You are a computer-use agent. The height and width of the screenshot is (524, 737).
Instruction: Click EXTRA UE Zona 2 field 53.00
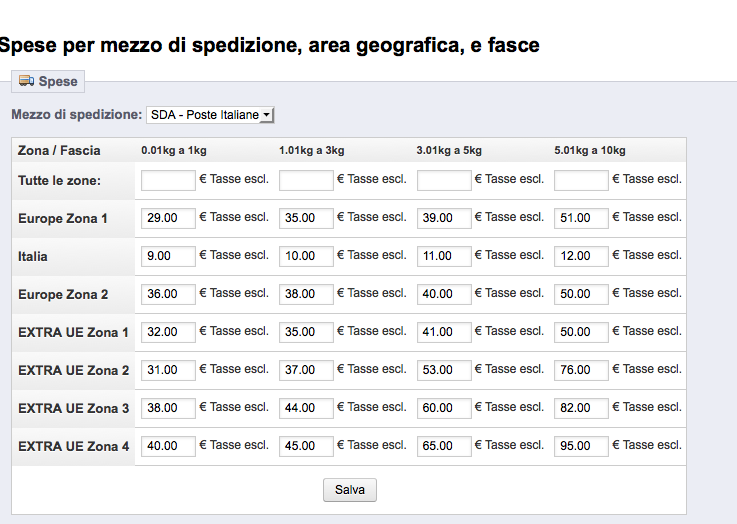point(444,370)
